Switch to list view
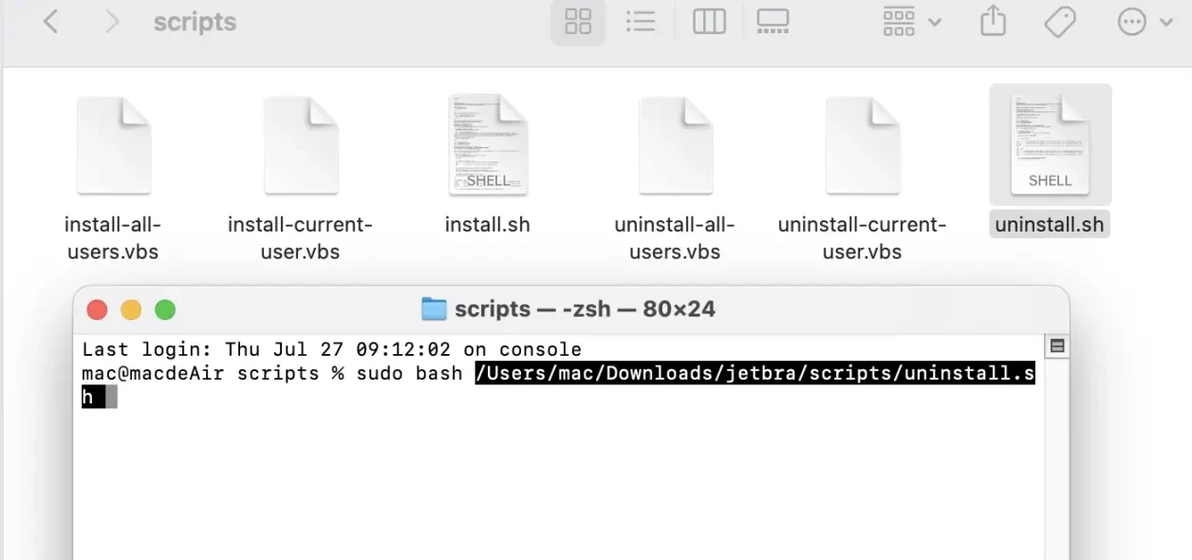 pos(640,22)
